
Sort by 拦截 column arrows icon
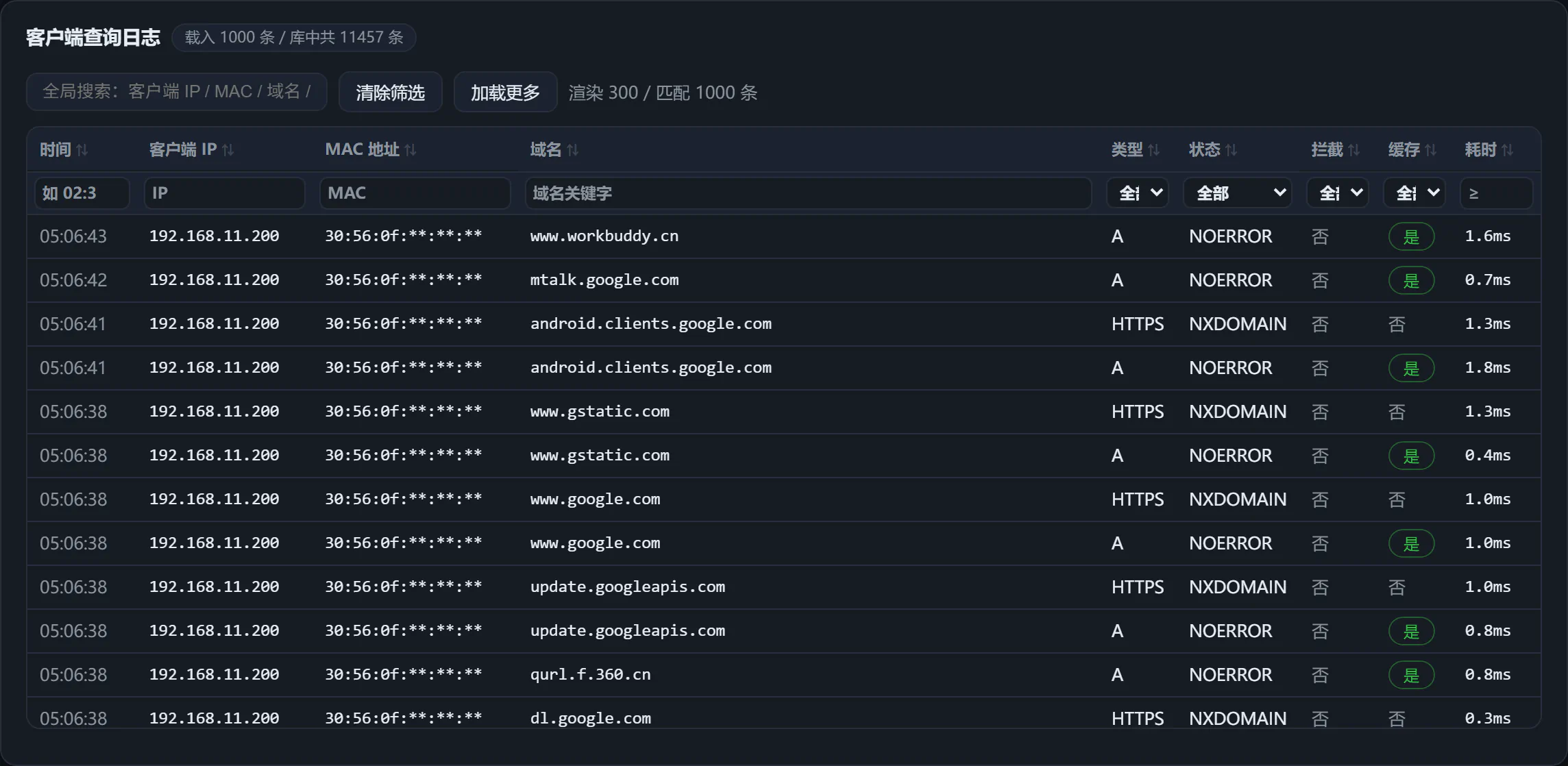pyautogui.click(x=1353, y=150)
